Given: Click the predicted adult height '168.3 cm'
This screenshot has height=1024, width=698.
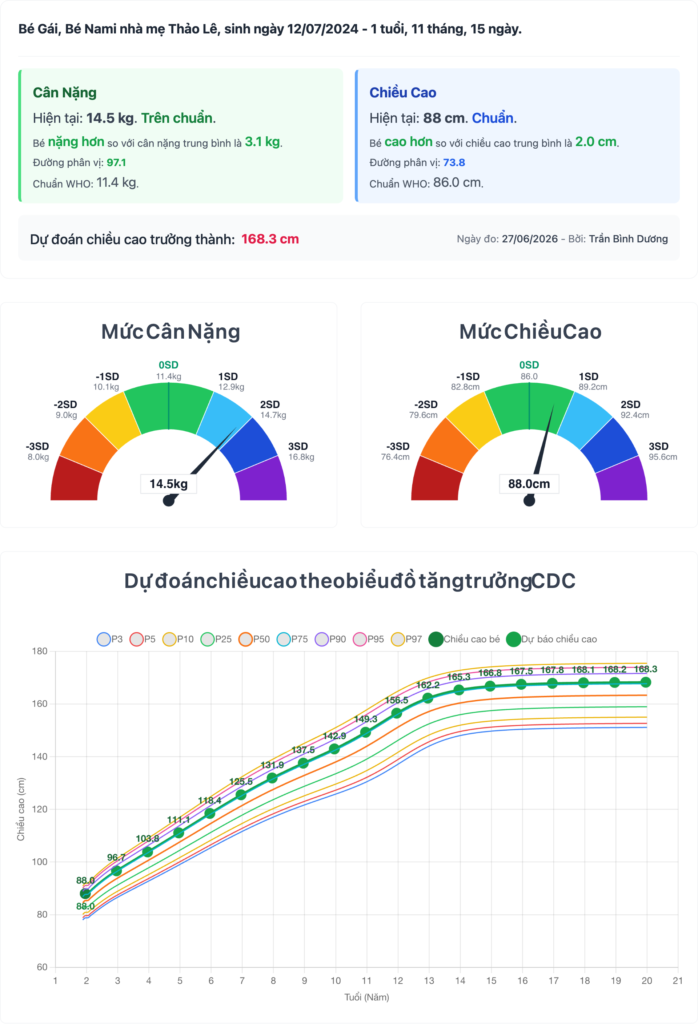Looking at the screenshot, I should pyautogui.click(x=270, y=239).
